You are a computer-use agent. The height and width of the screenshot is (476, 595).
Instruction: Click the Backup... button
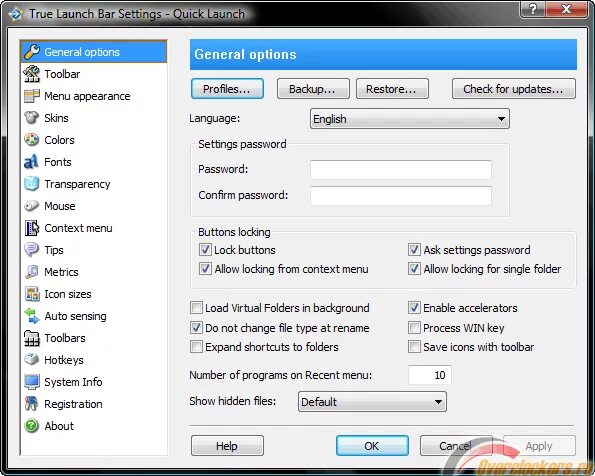[x=313, y=89]
